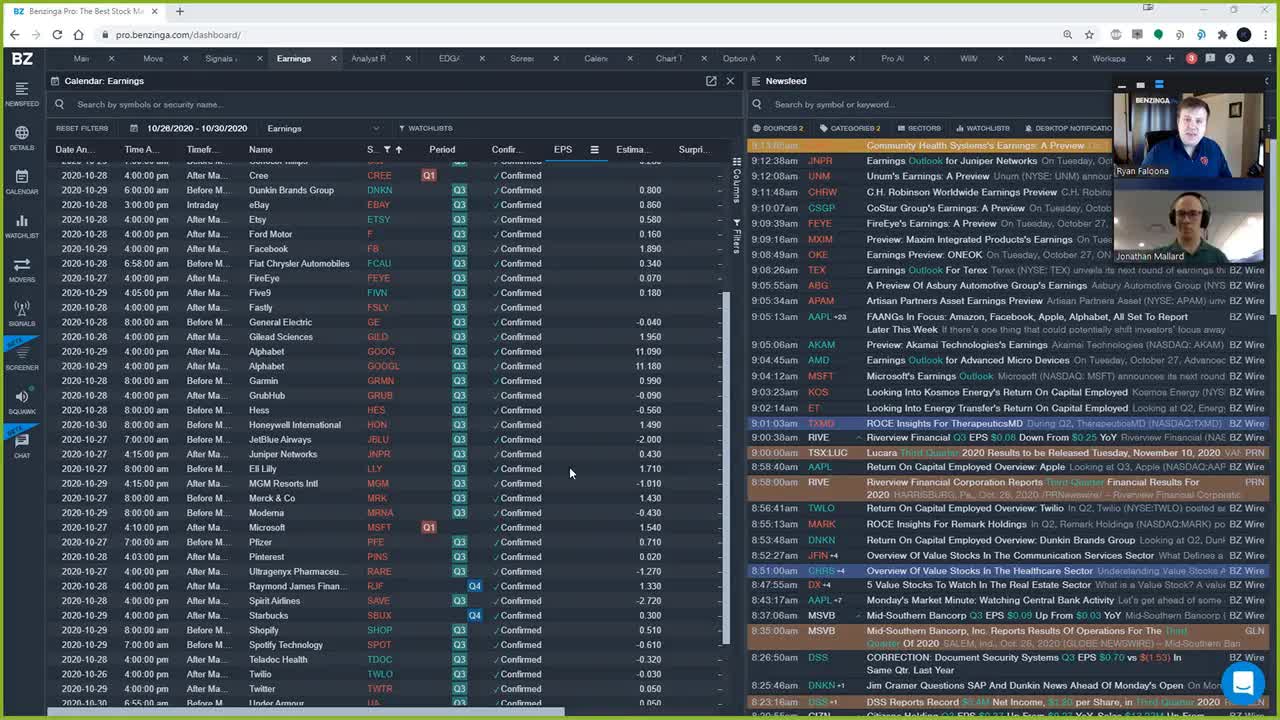Add a new workspace tab with plus
This screenshot has height=720, width=1280.
1170,59
